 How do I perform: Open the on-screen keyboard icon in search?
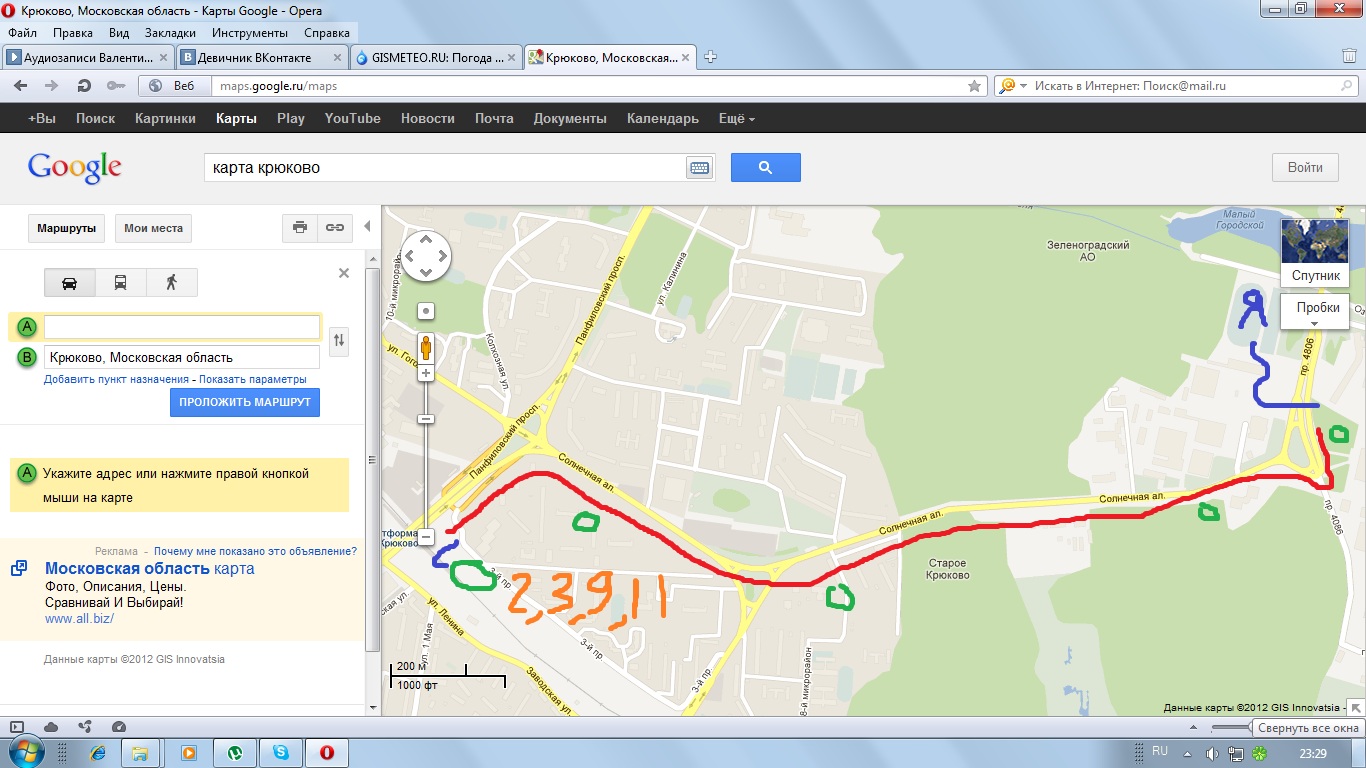(x=699, y=168)
